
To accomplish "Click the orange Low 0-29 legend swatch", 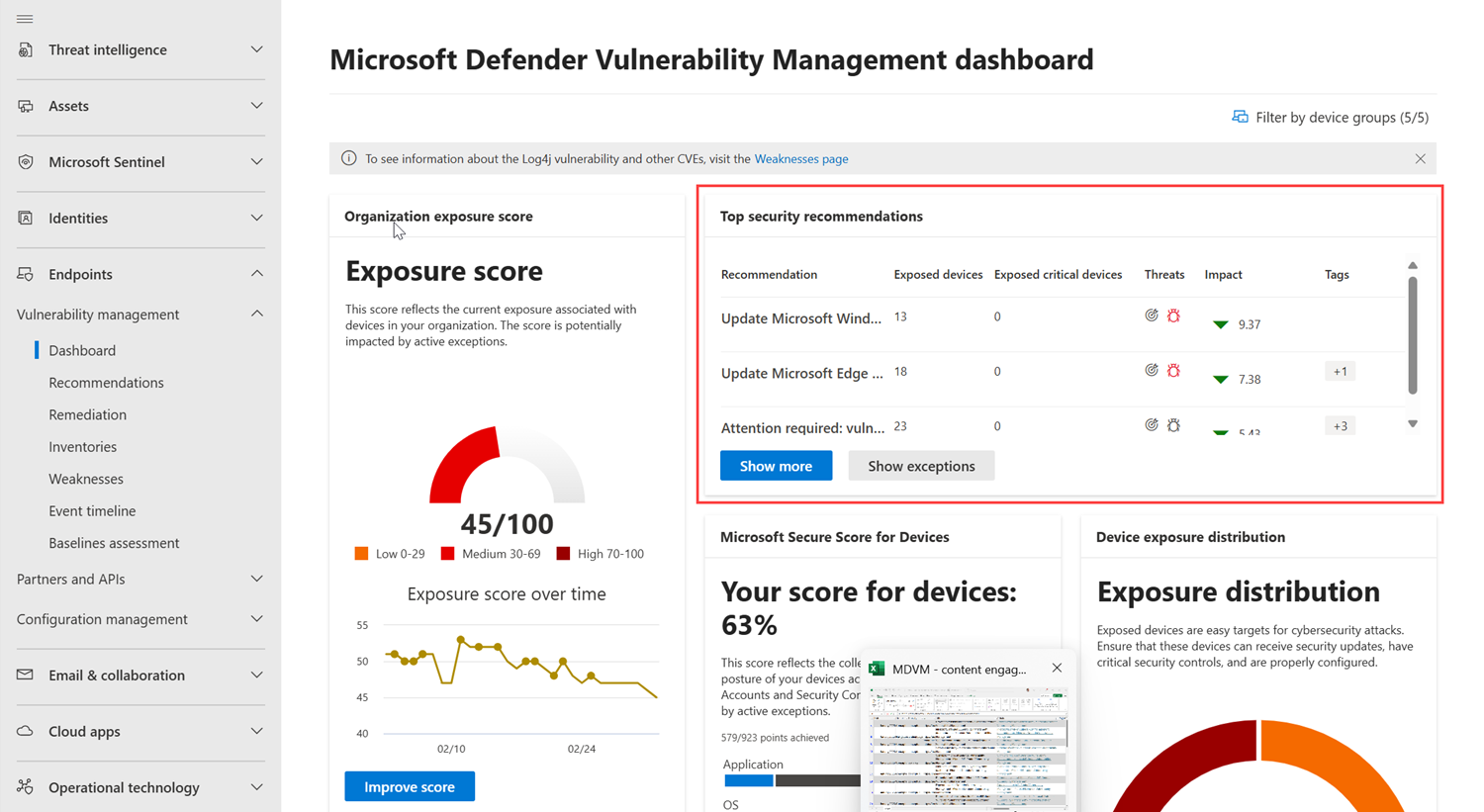I will click(361, 554).
